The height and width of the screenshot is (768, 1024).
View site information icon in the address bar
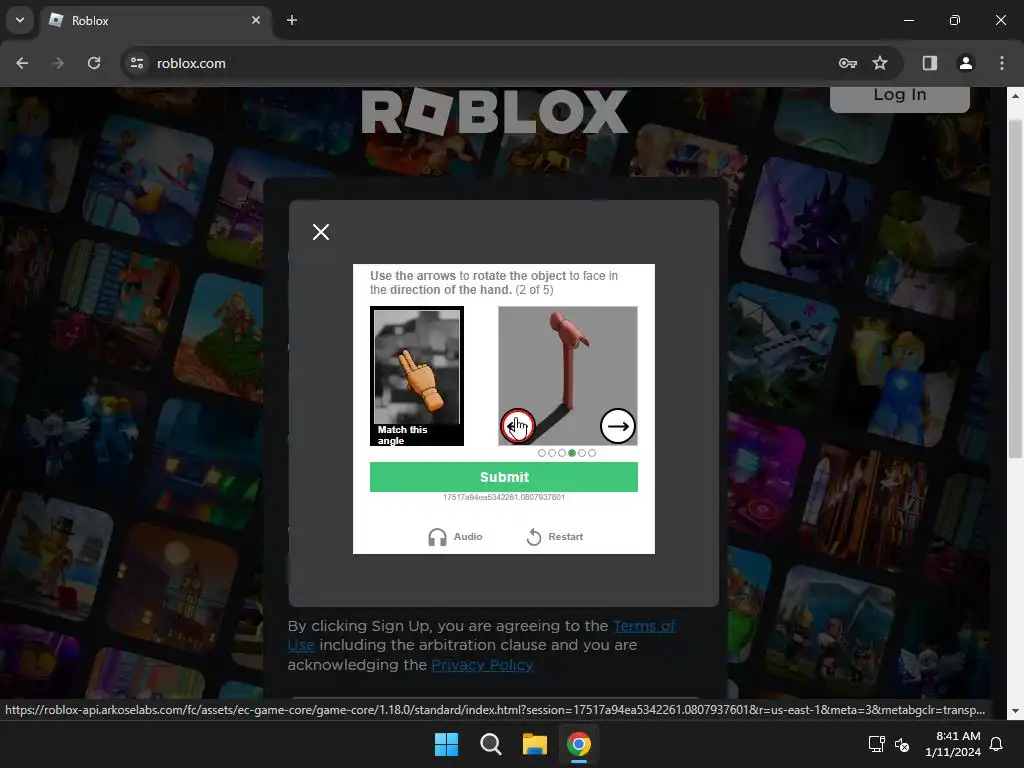(137, 63)
